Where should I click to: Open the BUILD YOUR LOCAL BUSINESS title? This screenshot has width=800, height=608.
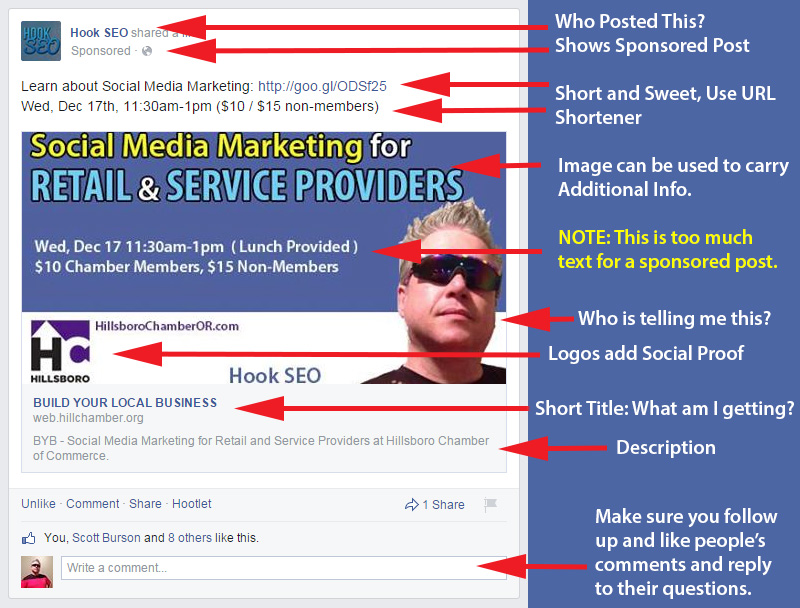pos(125,402)
